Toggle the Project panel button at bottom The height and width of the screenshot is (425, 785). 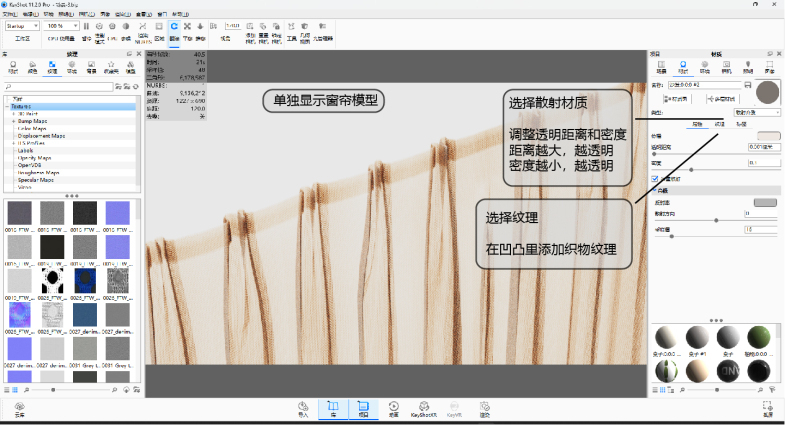362,408
